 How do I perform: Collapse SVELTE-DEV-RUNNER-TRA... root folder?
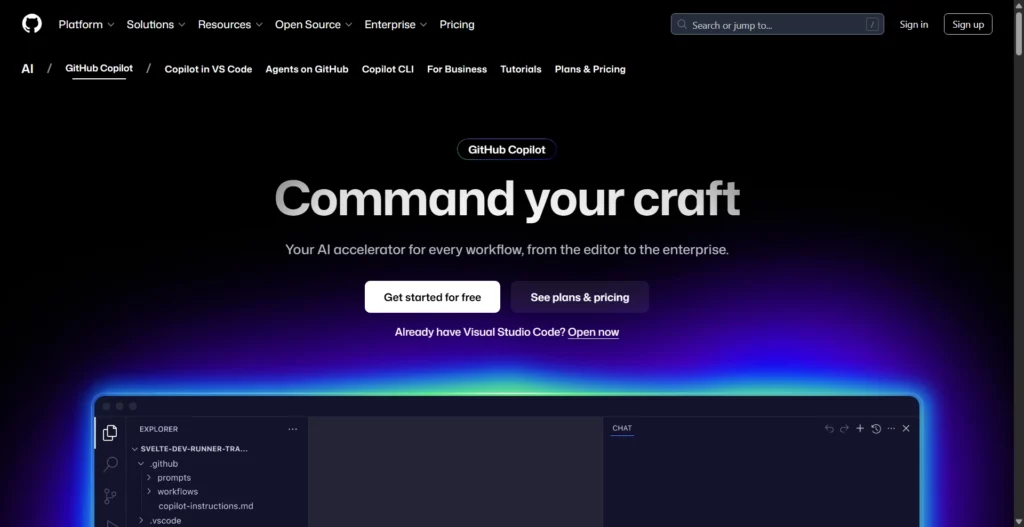[x=189, y=449]
